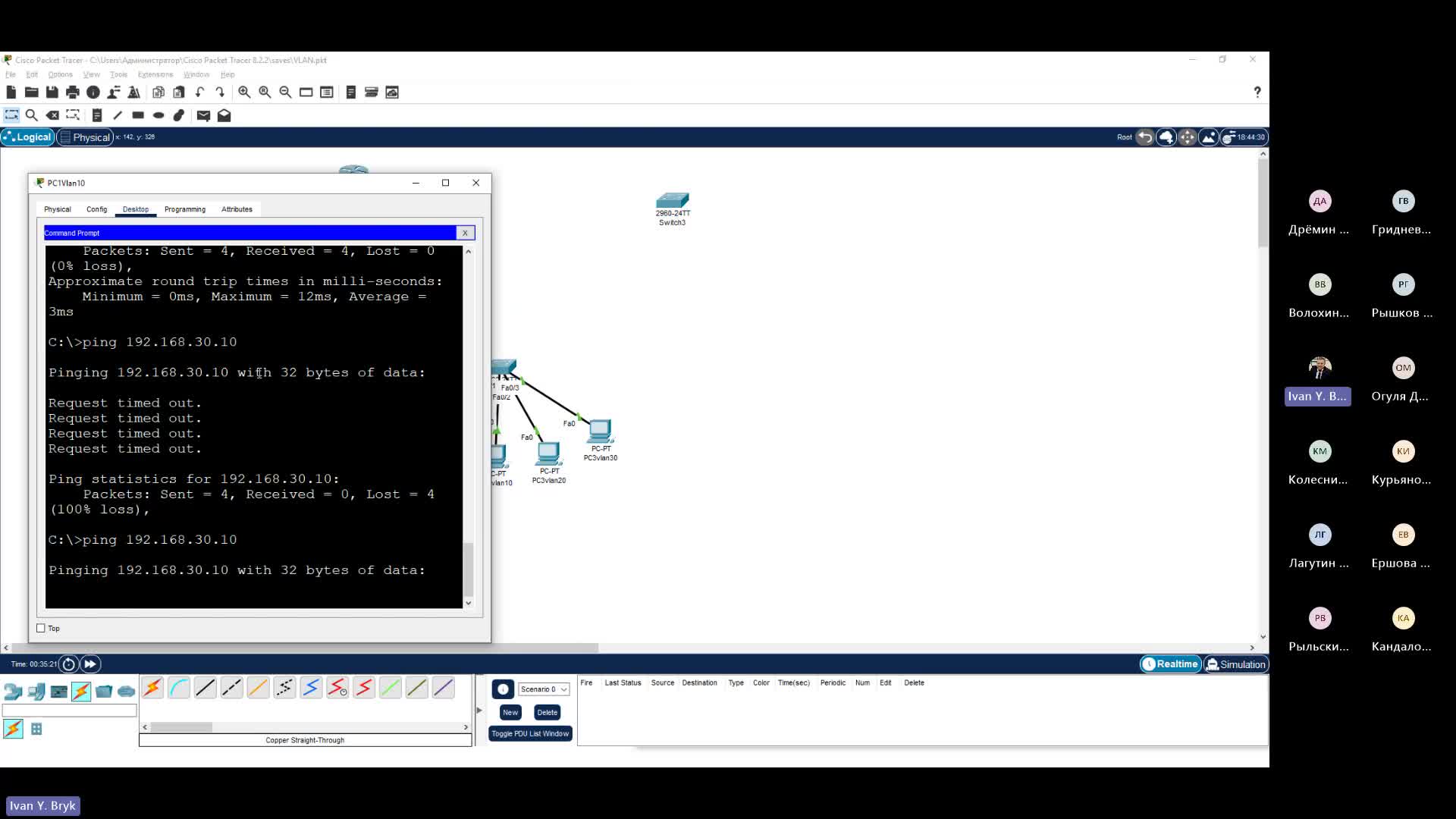Click the Back navigation icon near Root
Screen dimensions: 1456x819
[1145, 137]
